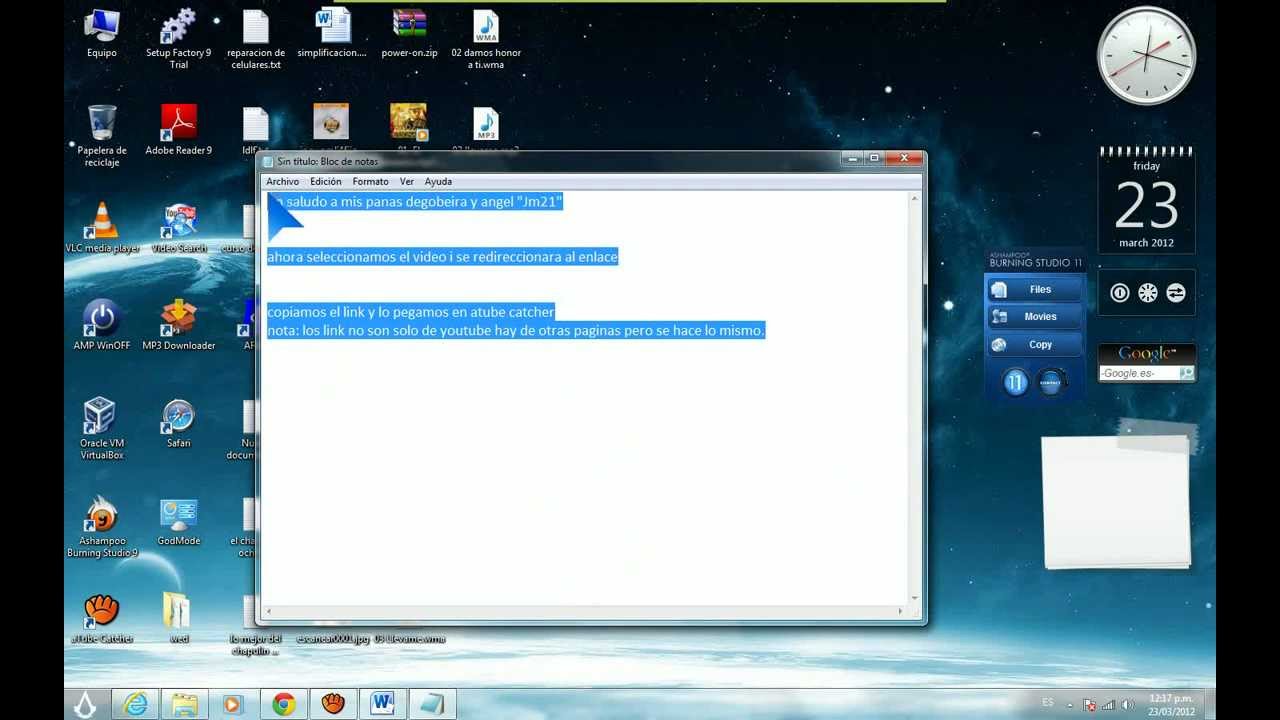Click Movies in Burning Studio gadget
The image size is (1280, 720).
click(x=1034, y=316)
